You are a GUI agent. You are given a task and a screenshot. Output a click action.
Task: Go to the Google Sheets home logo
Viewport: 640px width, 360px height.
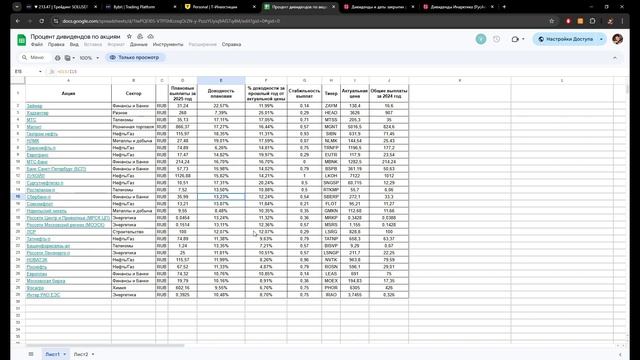(x=21, y=40)
